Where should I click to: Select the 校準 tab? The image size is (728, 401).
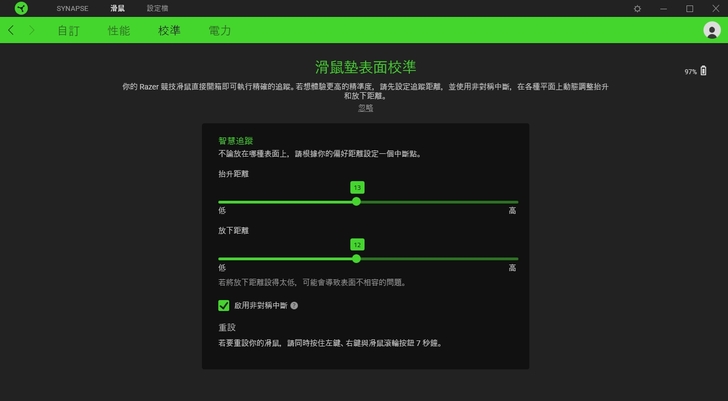click(x=169, y=31)
